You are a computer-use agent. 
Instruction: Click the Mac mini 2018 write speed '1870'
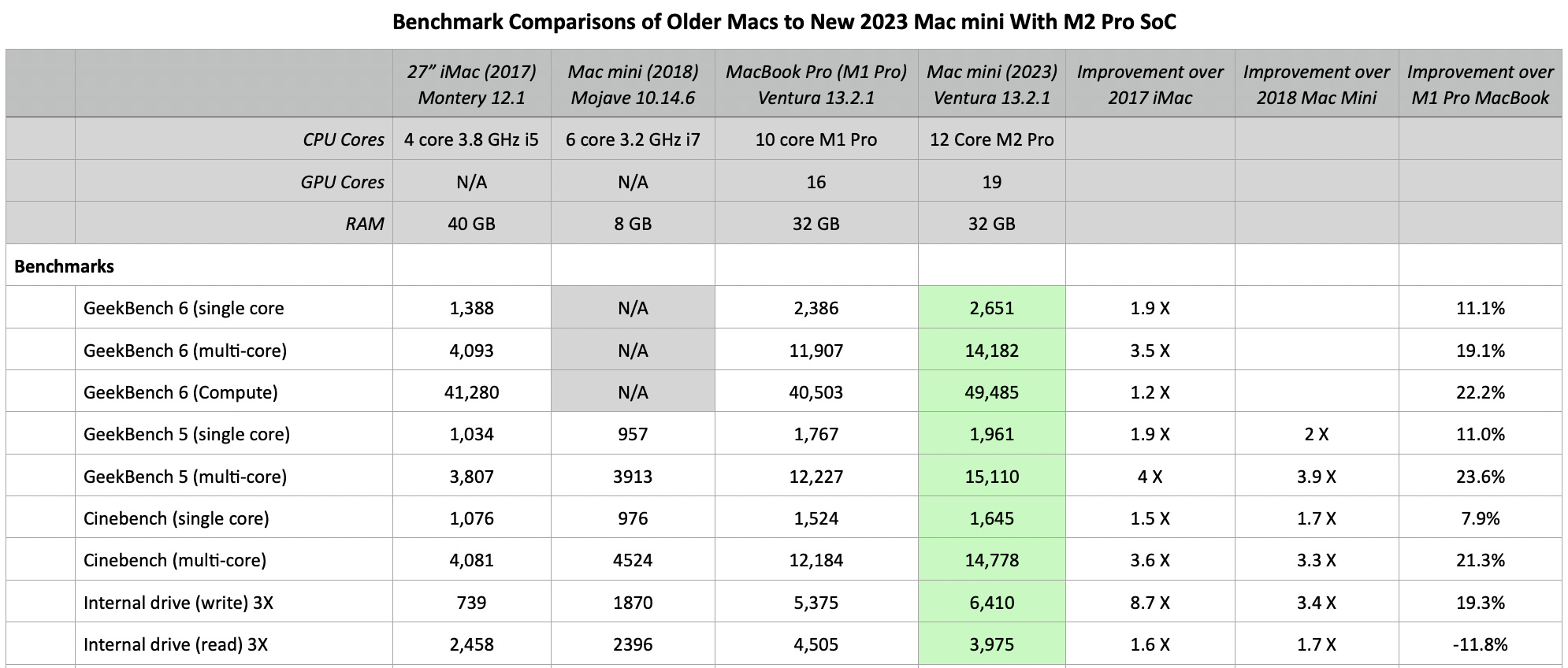633,603
